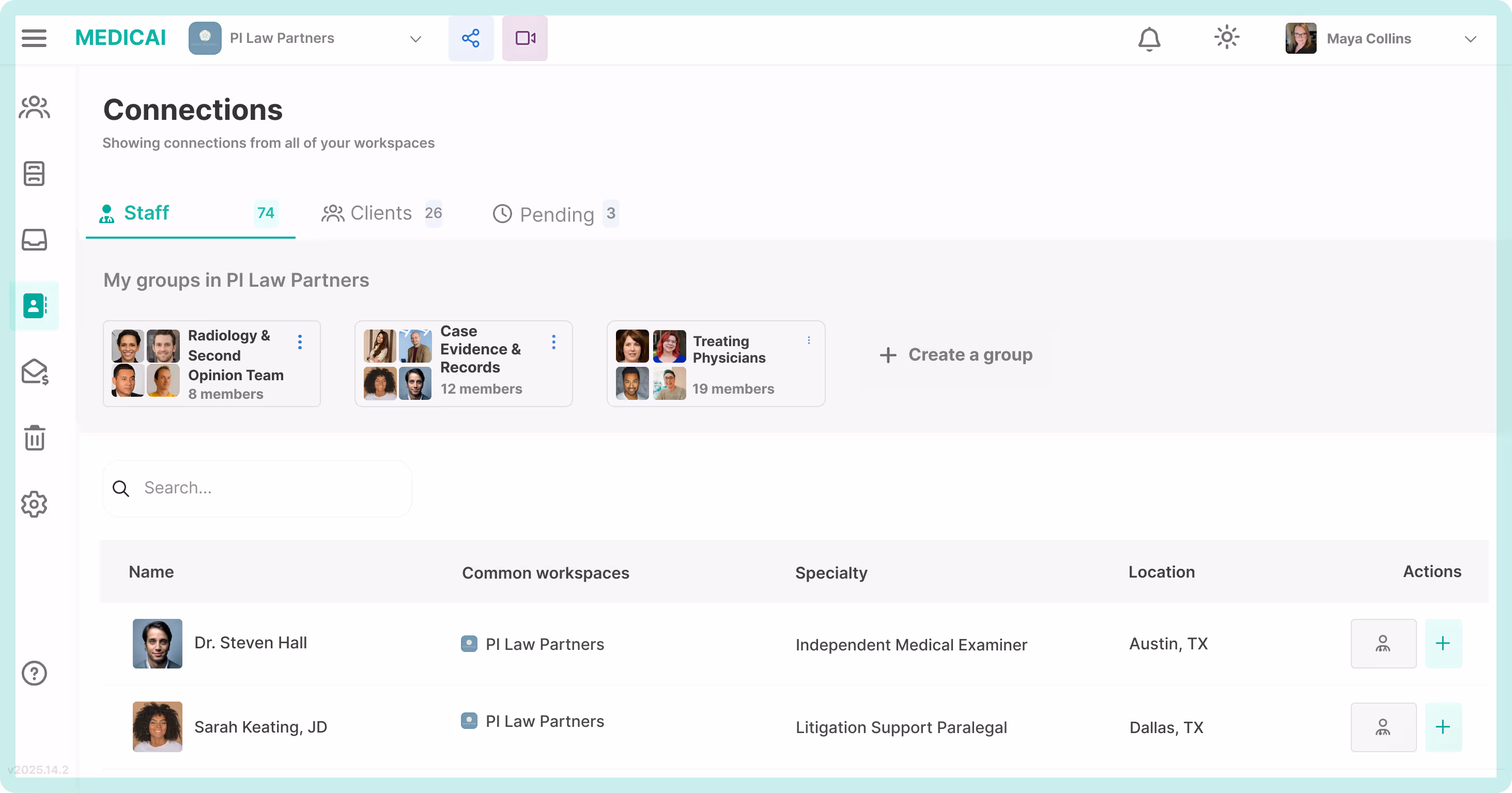Screen dimensions: 1512x793
Task: Open Case Evidence & Records group options
Action: pyautogui.click(x=553, y=341)
